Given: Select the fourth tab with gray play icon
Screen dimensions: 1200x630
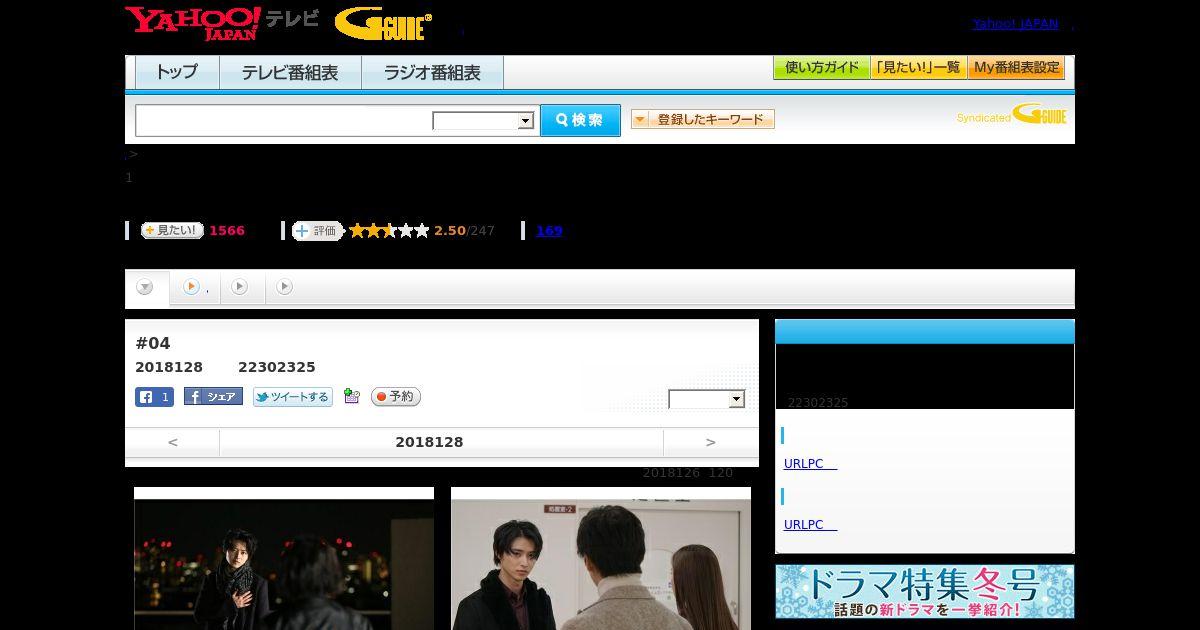Looking at the screenshot, I should tap(285, 287).
